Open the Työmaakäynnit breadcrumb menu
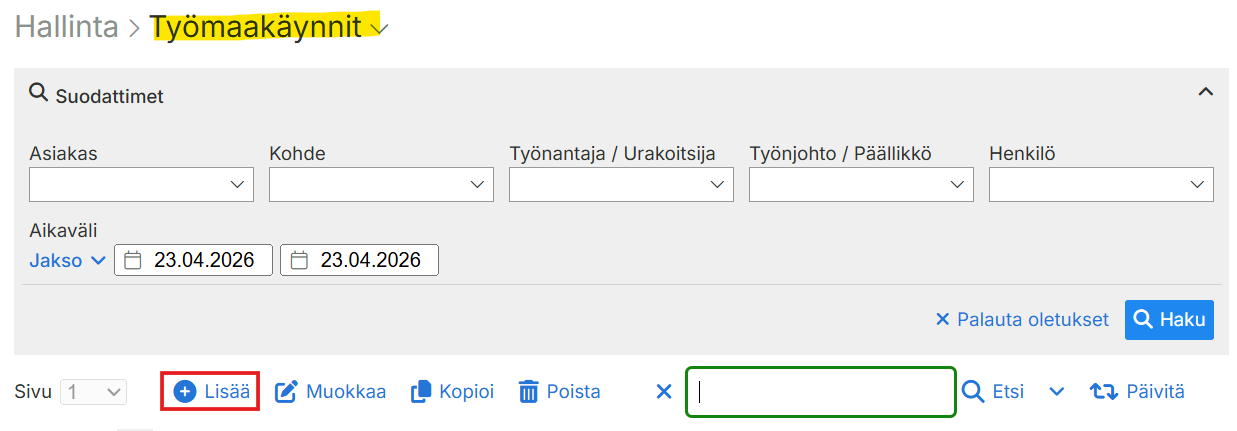The image size is (1237, 431). (378, 28)
